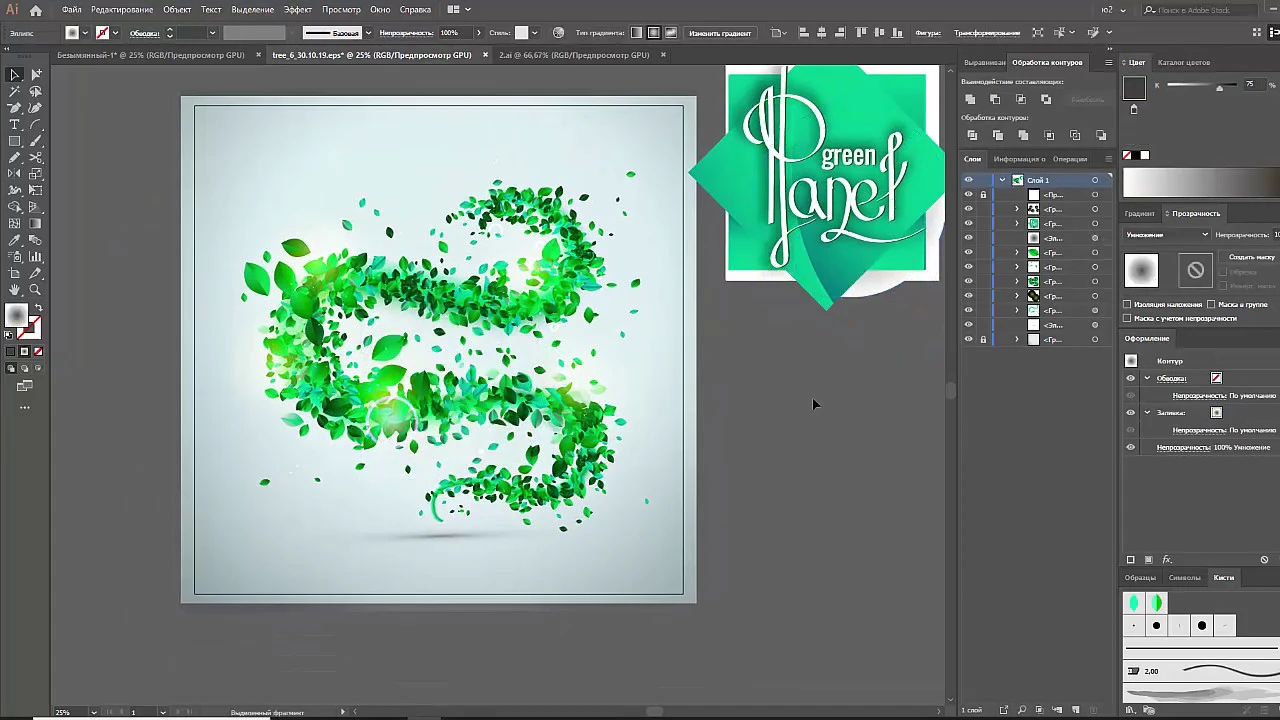Choose the Hand tool
Image resolution: width=1280 pixels, height=720 pixels.
[x=14, y=290]
